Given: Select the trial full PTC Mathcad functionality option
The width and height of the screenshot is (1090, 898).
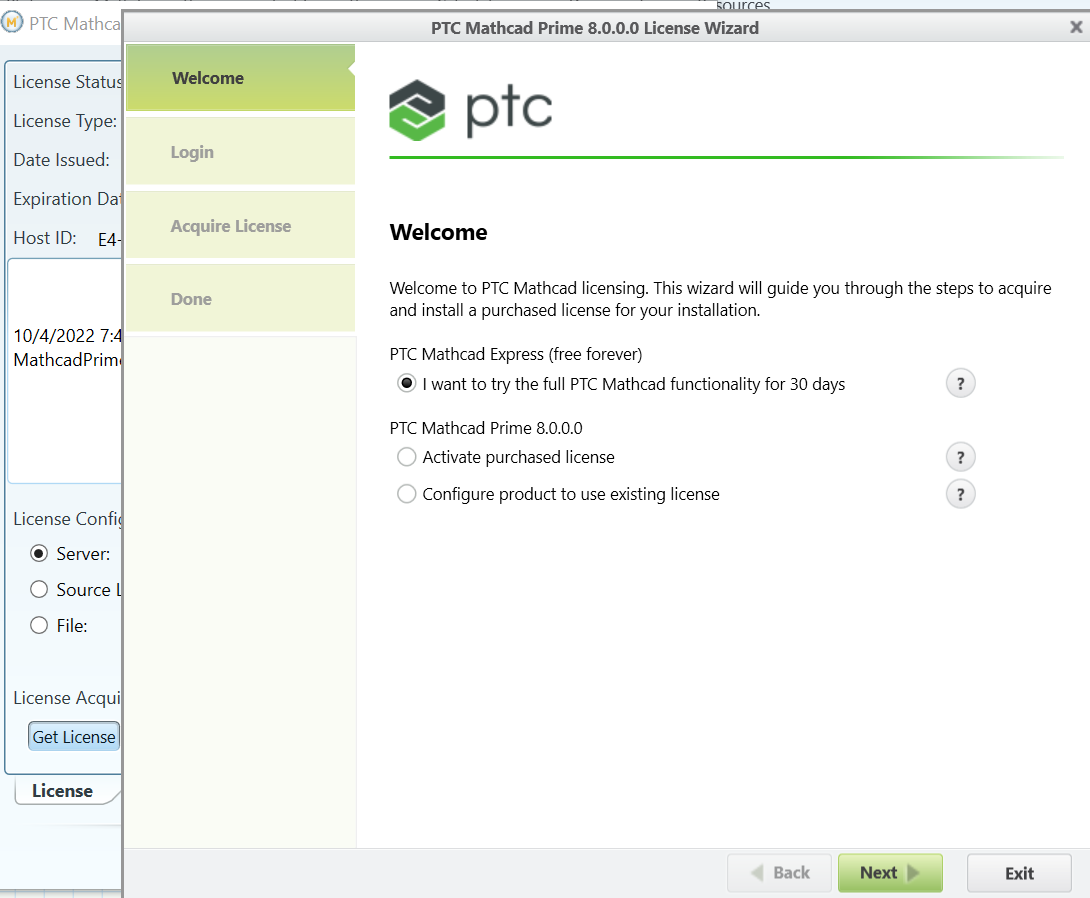Looking at the screenshot, I should point(406,383).
